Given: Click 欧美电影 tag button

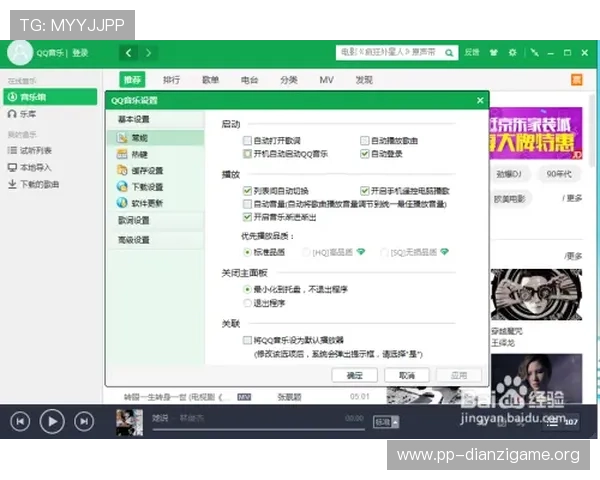Looking at the screenshot, I should pos(509,199).
